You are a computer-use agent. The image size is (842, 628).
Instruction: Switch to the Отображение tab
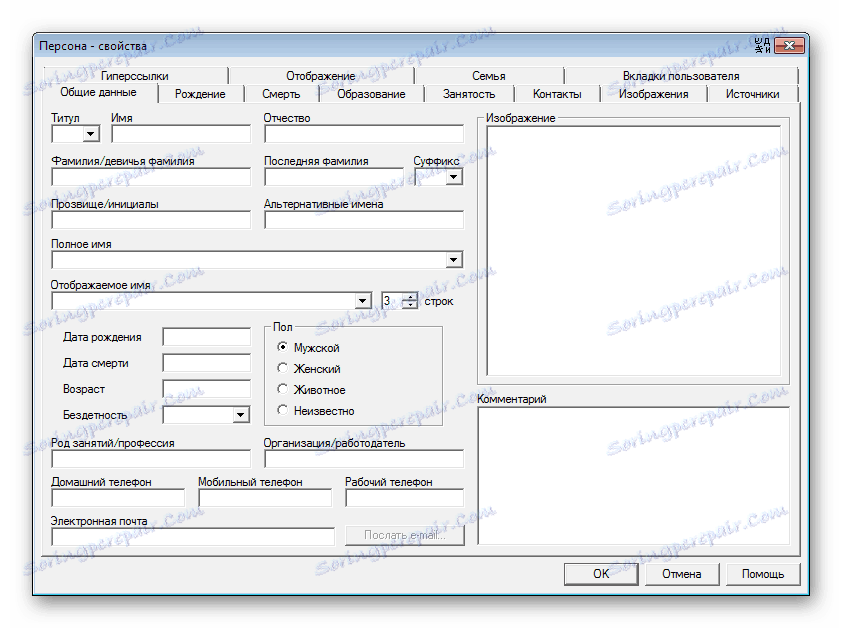coord(321,76)
